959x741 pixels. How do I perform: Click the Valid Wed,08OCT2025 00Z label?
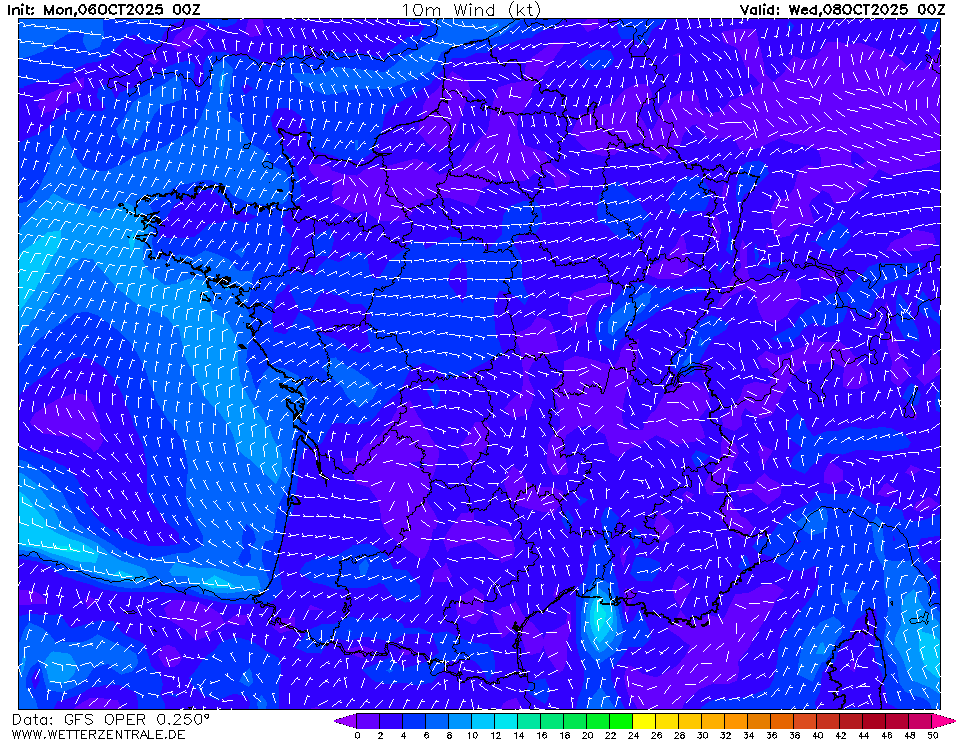pyautogui.click(x=842, y=9)
